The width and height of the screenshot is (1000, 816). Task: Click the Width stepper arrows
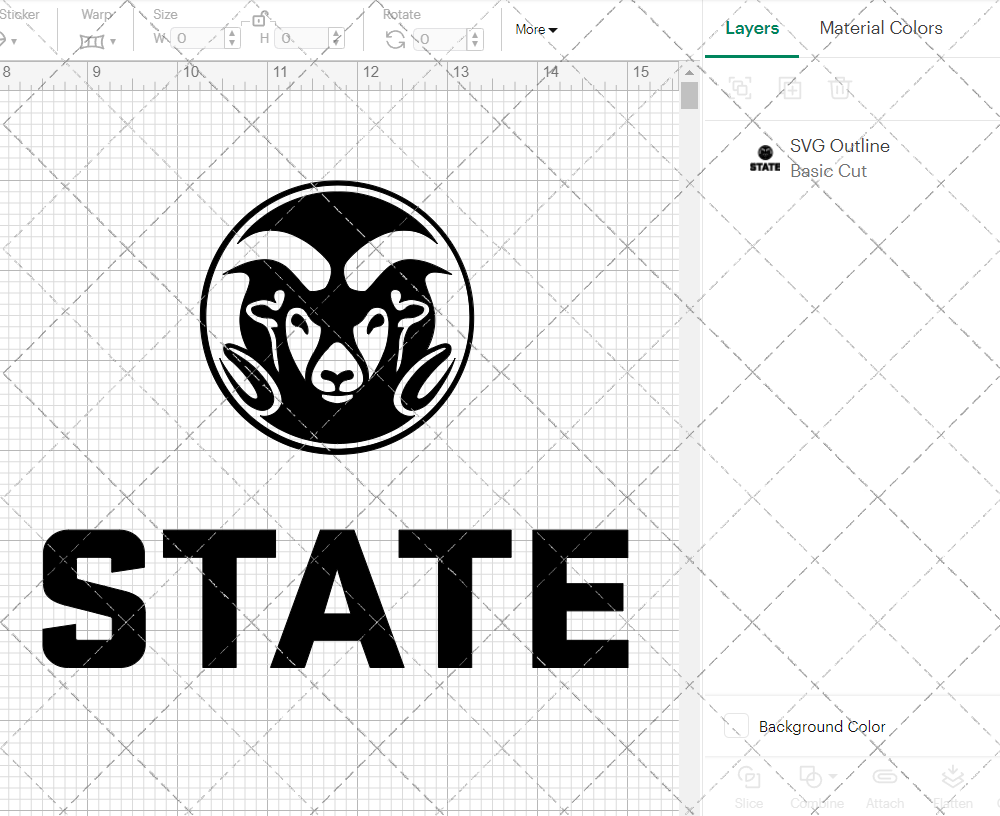232,38
